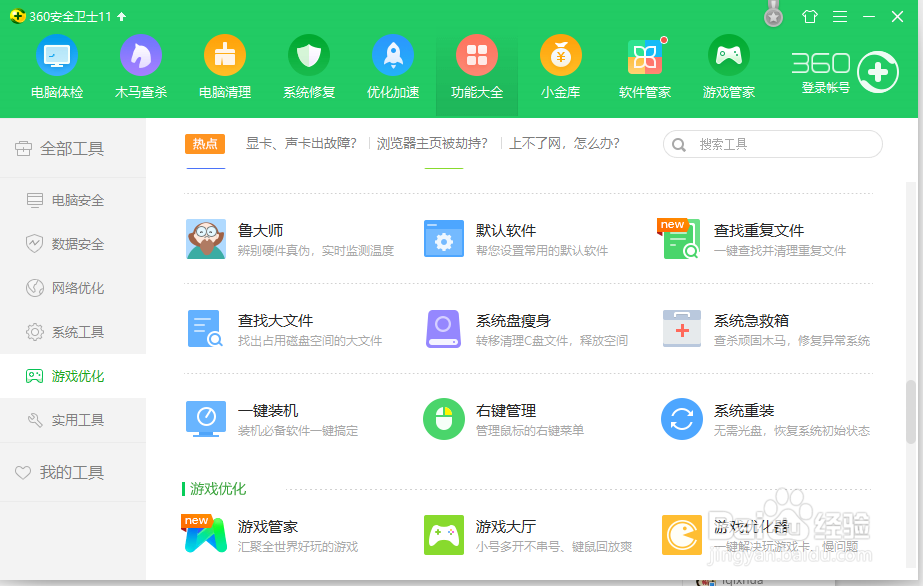923x586 pixels.
Task: Open 我的工具 in sidebar
Action: [x=73, y=472]
